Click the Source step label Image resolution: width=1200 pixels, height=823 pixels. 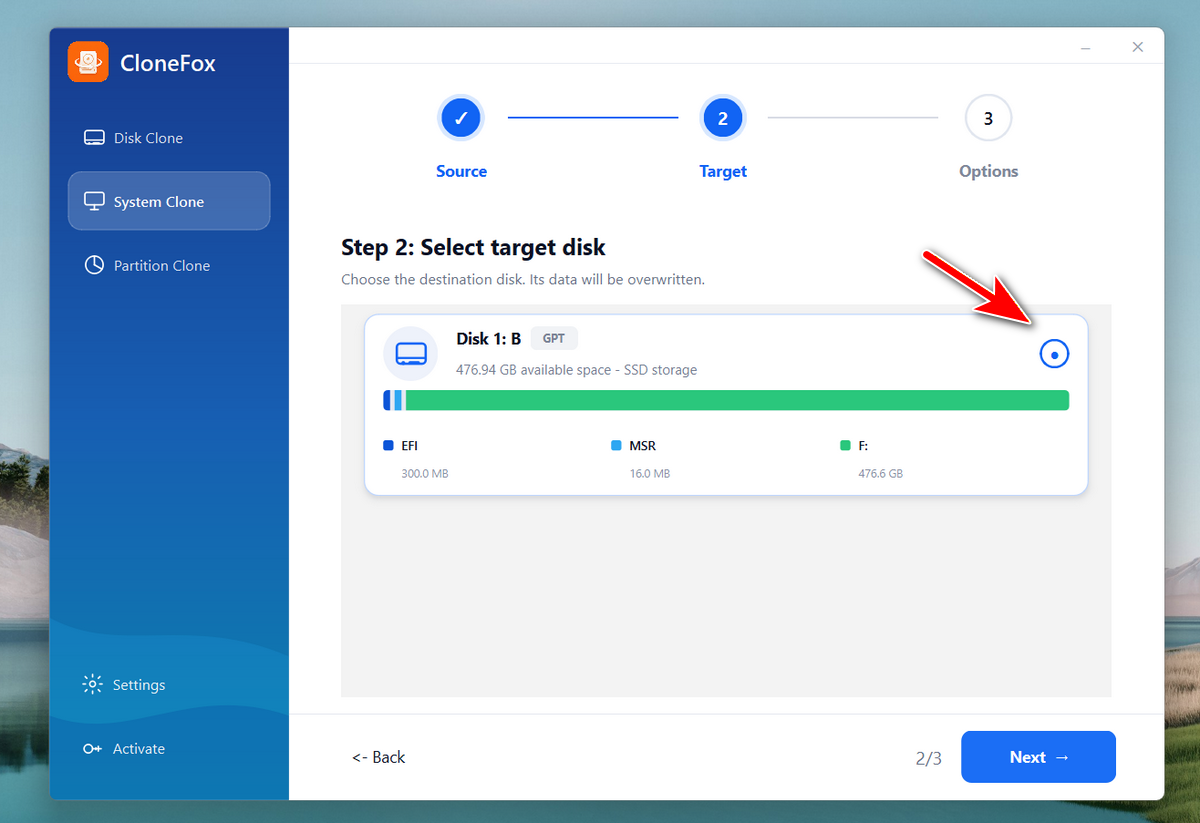click(461, 171)
